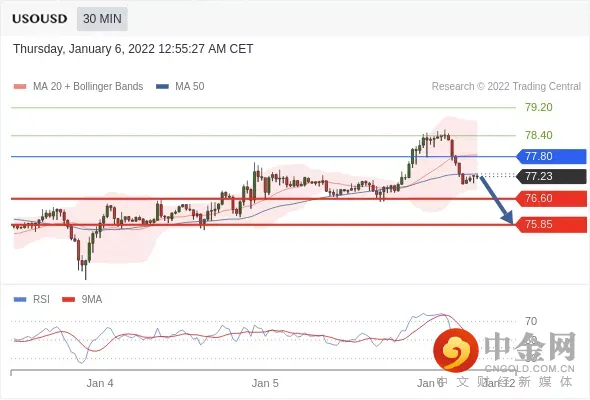Toggle the 'MA 50' legend label
Viewport: 590px width, 400px height.
190,87
